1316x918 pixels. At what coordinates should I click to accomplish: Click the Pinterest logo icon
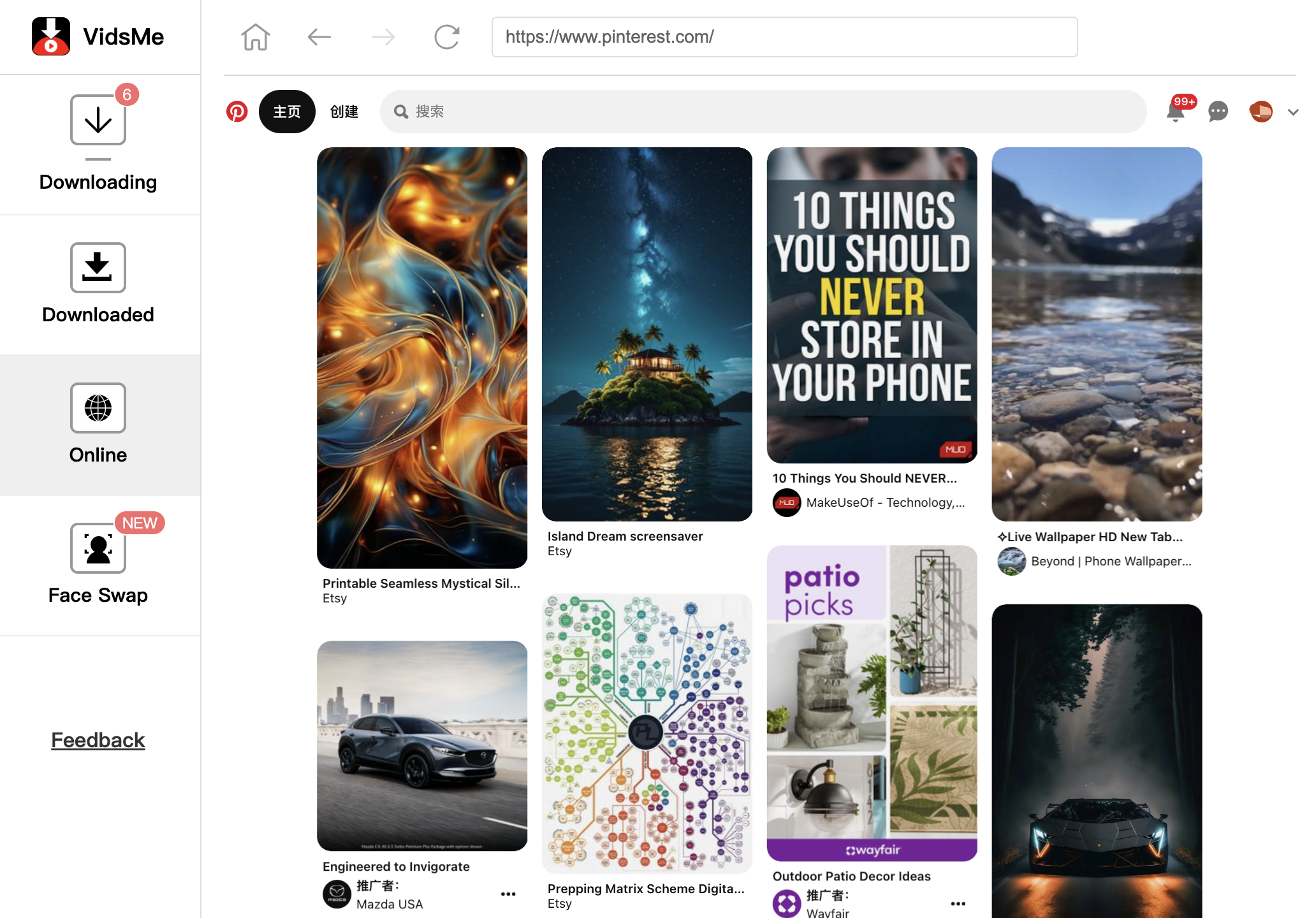(237, 112)
